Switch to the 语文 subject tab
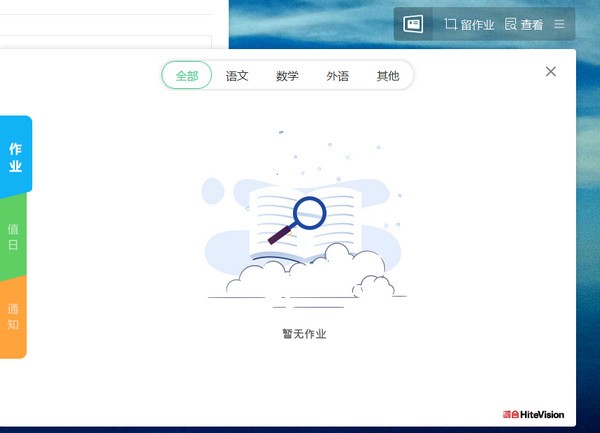The width and height of the screenshot is (600, 433). (x=237, y=76)
